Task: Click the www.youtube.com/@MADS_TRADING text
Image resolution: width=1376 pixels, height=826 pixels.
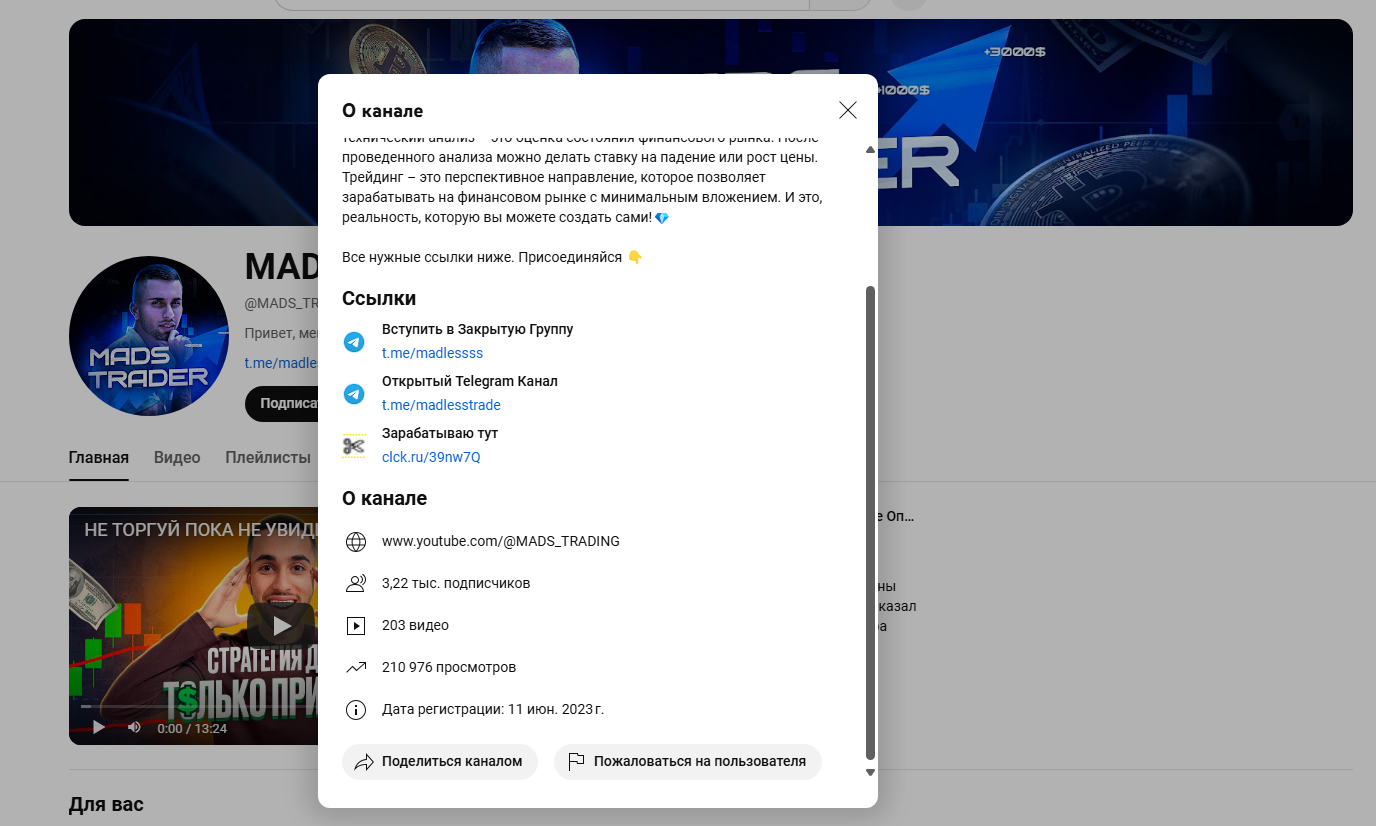Action: pyautogui.click(x=501, y=541)
